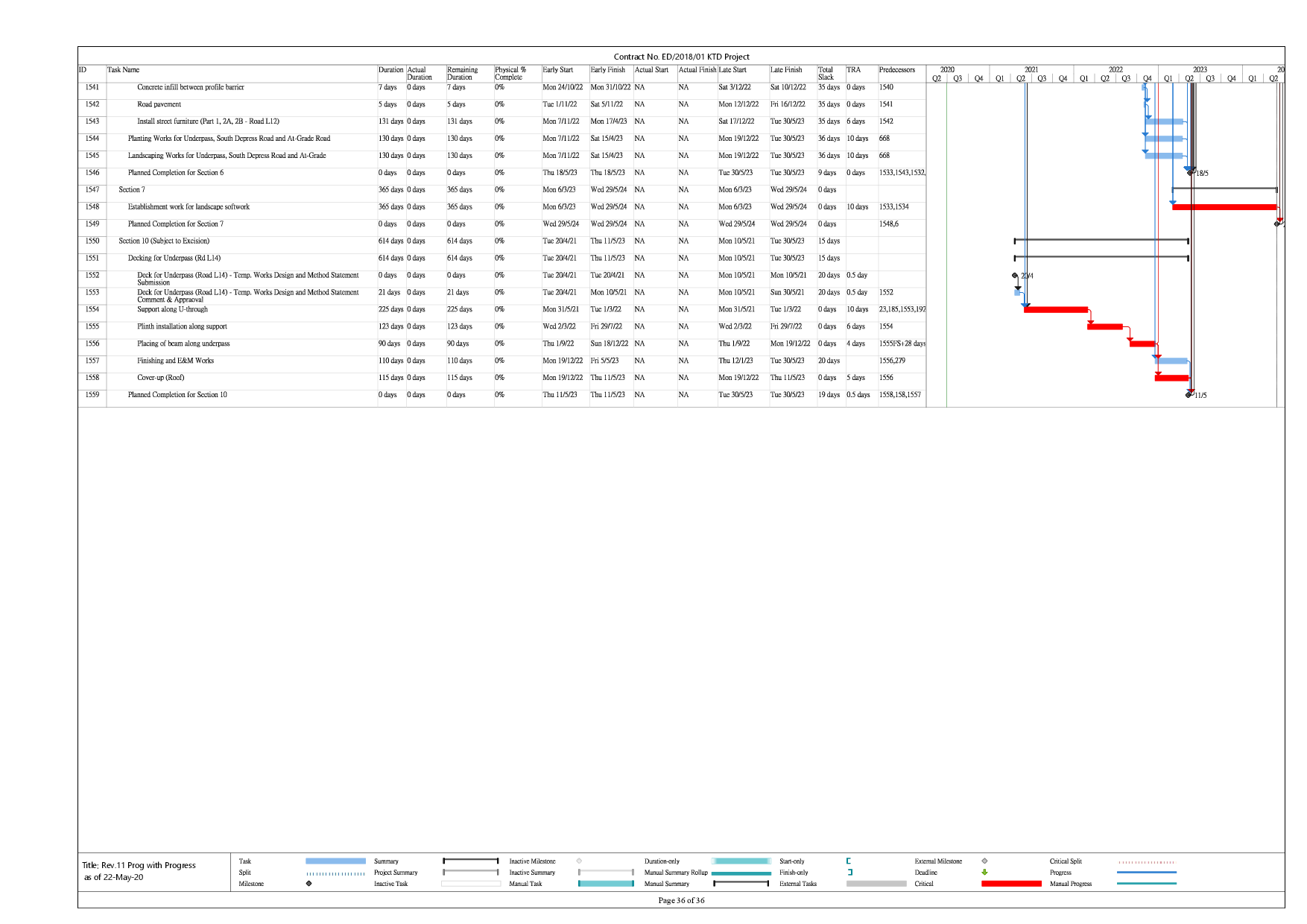1307x924 pixels.
Task: Click the External Milestone diamond in the legend
Action: tap(984, 861)
